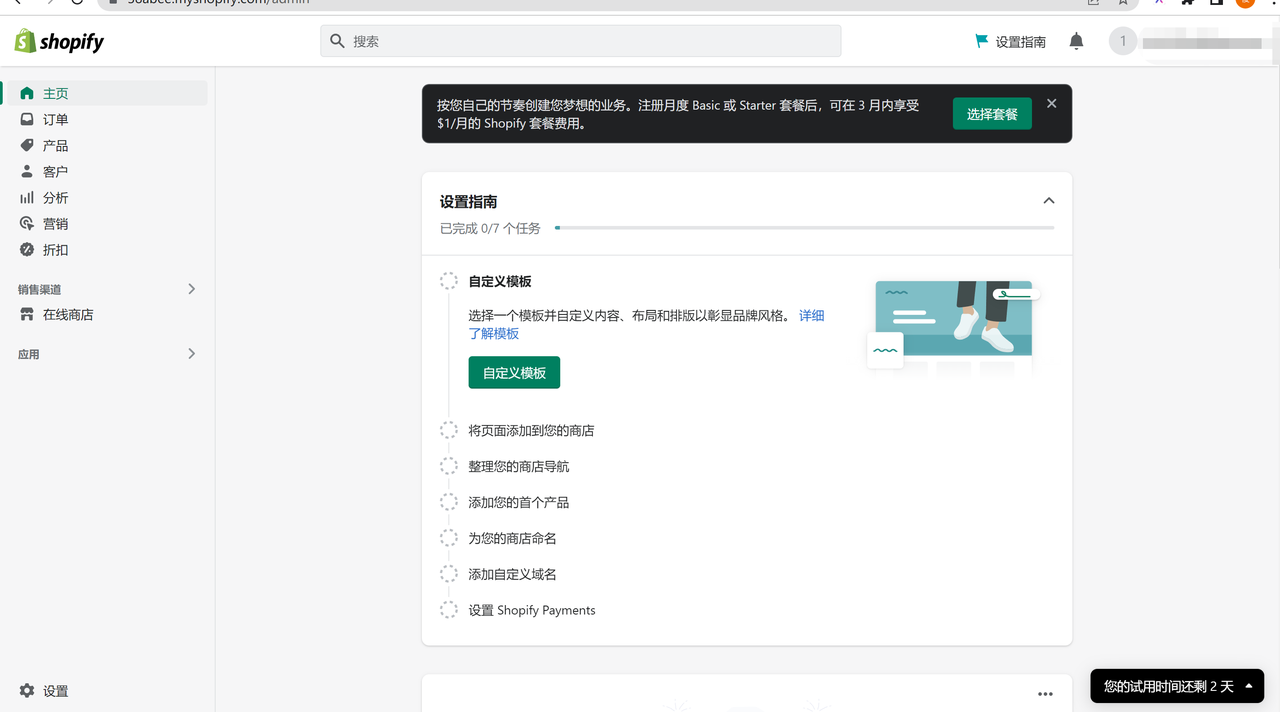Image resolution: width=1280 pixels, height=712 pixels.
Task: Dismiss the plan banner with the X
Action: [1051, 103]
